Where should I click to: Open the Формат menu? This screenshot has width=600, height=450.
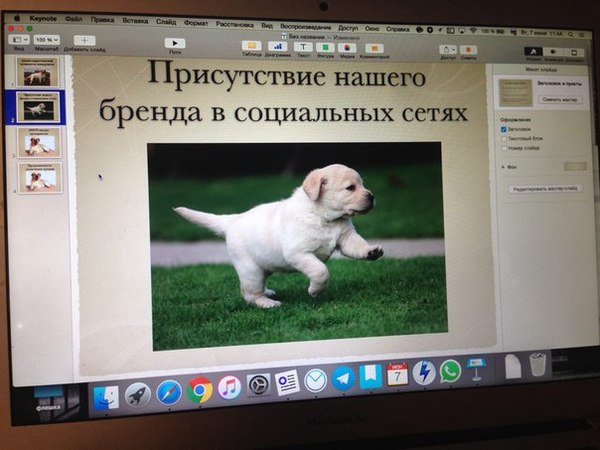pyautogui.click(x=196, y=21)
